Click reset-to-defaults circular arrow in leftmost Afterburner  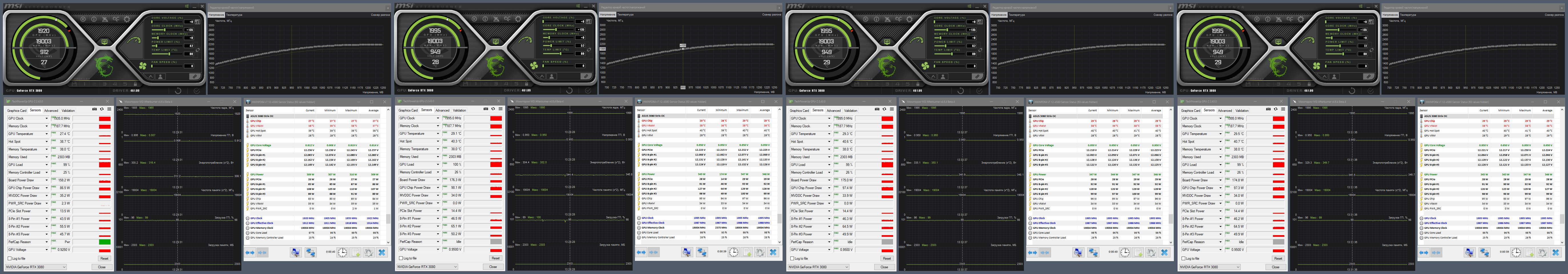tap(178, 91)
